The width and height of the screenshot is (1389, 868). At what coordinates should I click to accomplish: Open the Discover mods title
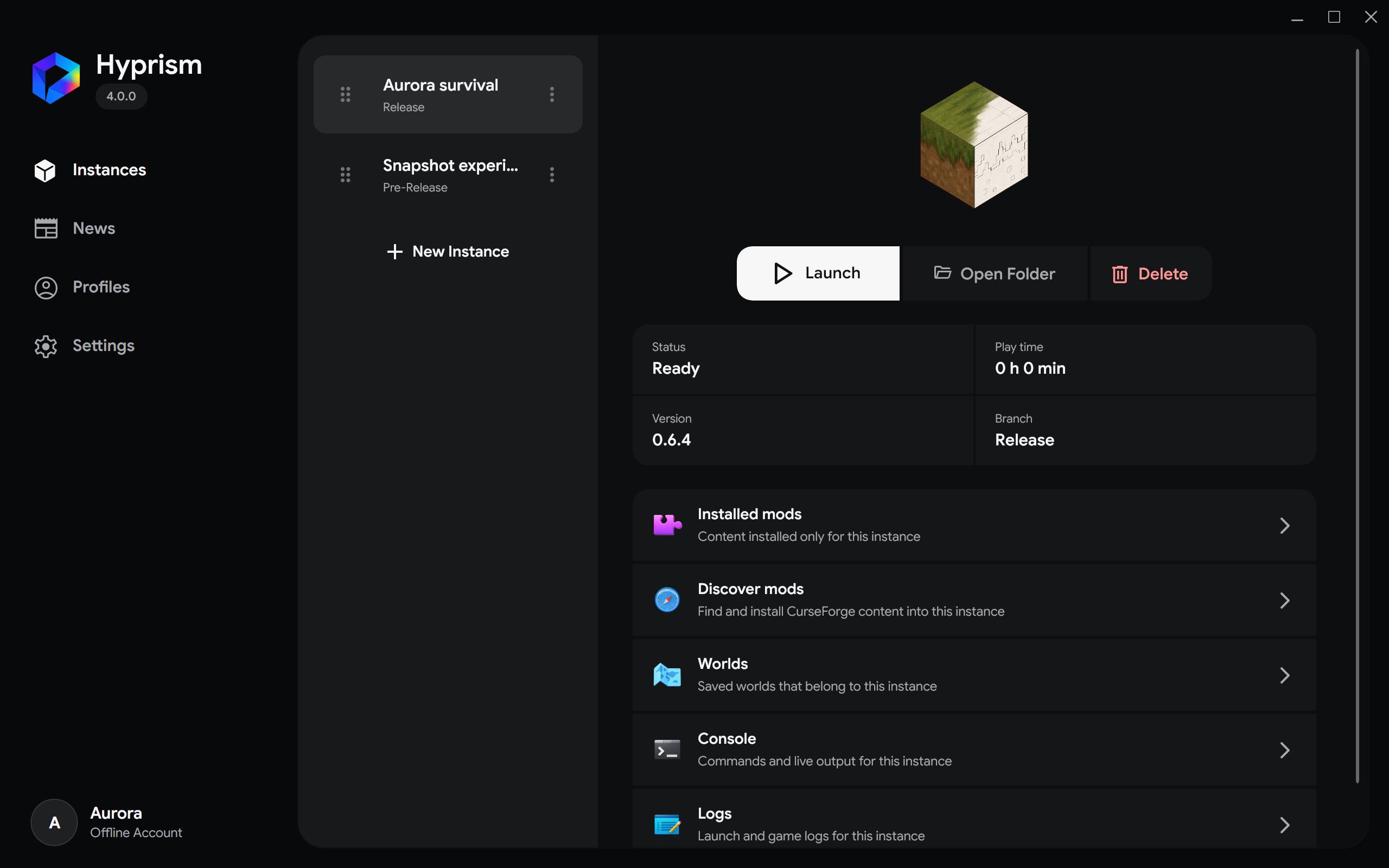click(751, 589)
